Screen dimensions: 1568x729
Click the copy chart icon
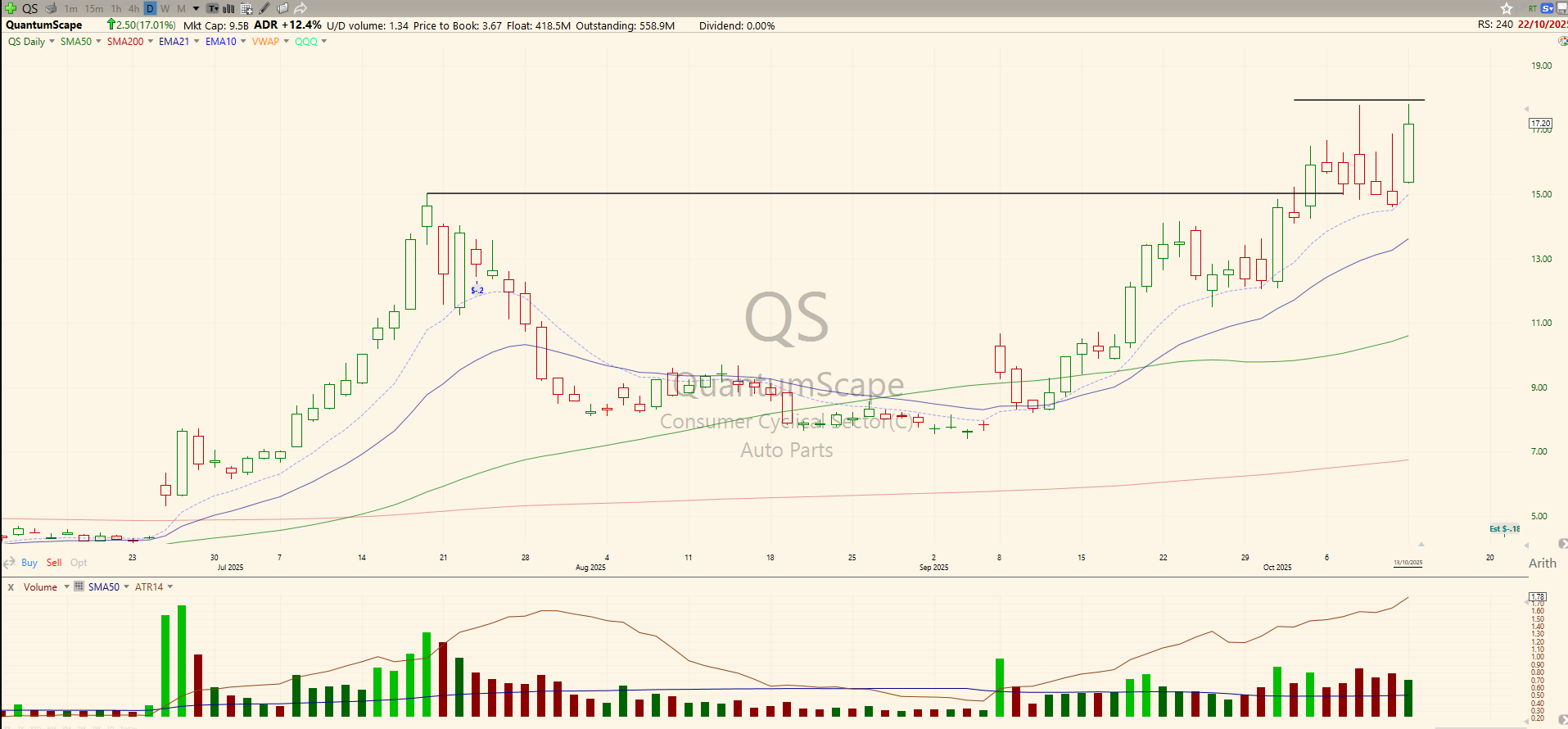click(x=282, y=8)
